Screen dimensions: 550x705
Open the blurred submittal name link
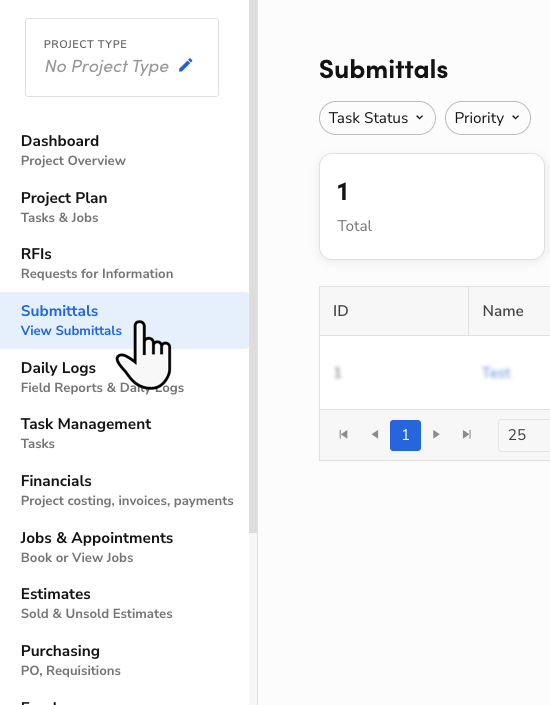click(x=496, y=372)
